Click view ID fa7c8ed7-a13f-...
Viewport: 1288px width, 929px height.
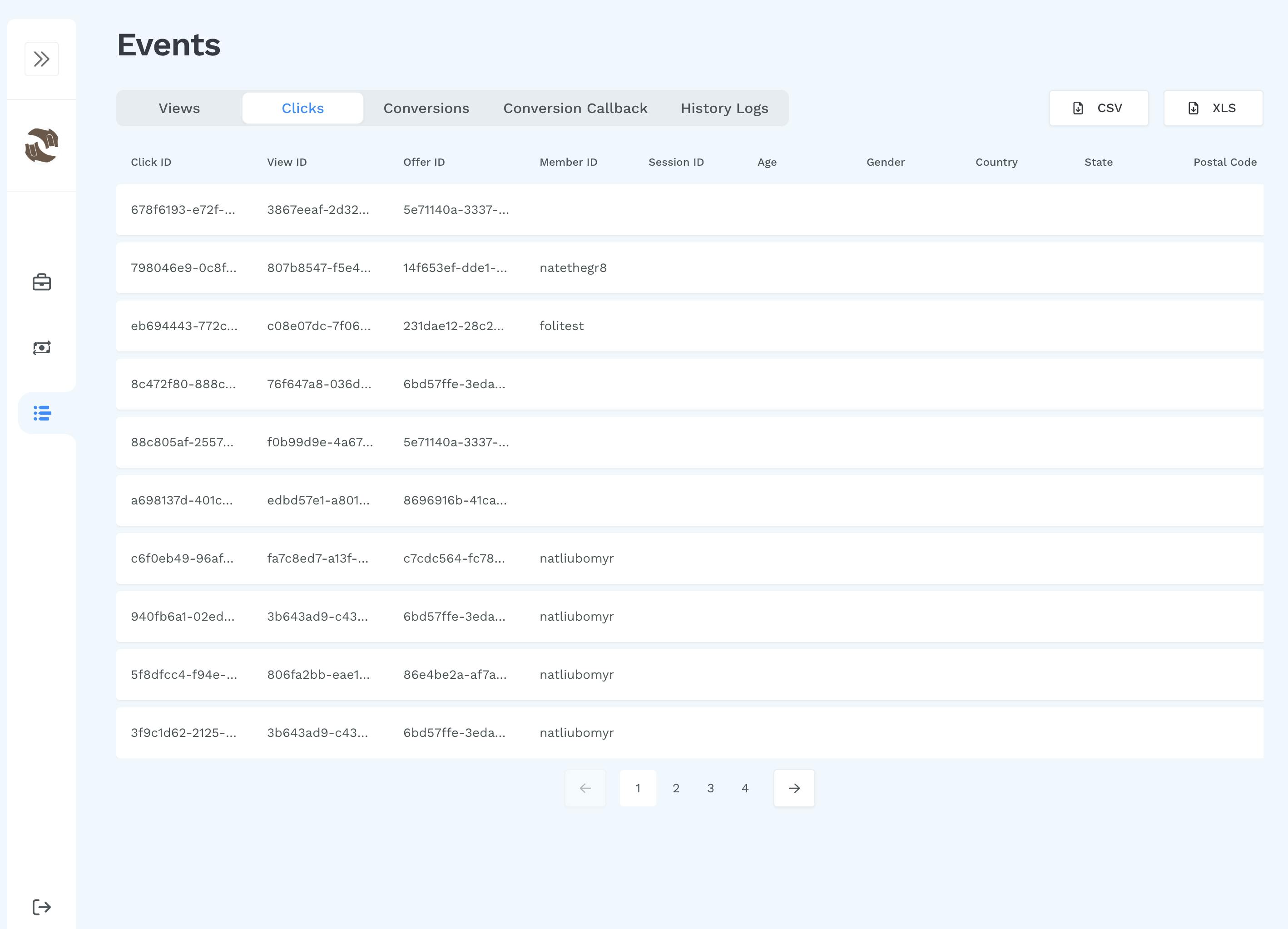point(317,558)
